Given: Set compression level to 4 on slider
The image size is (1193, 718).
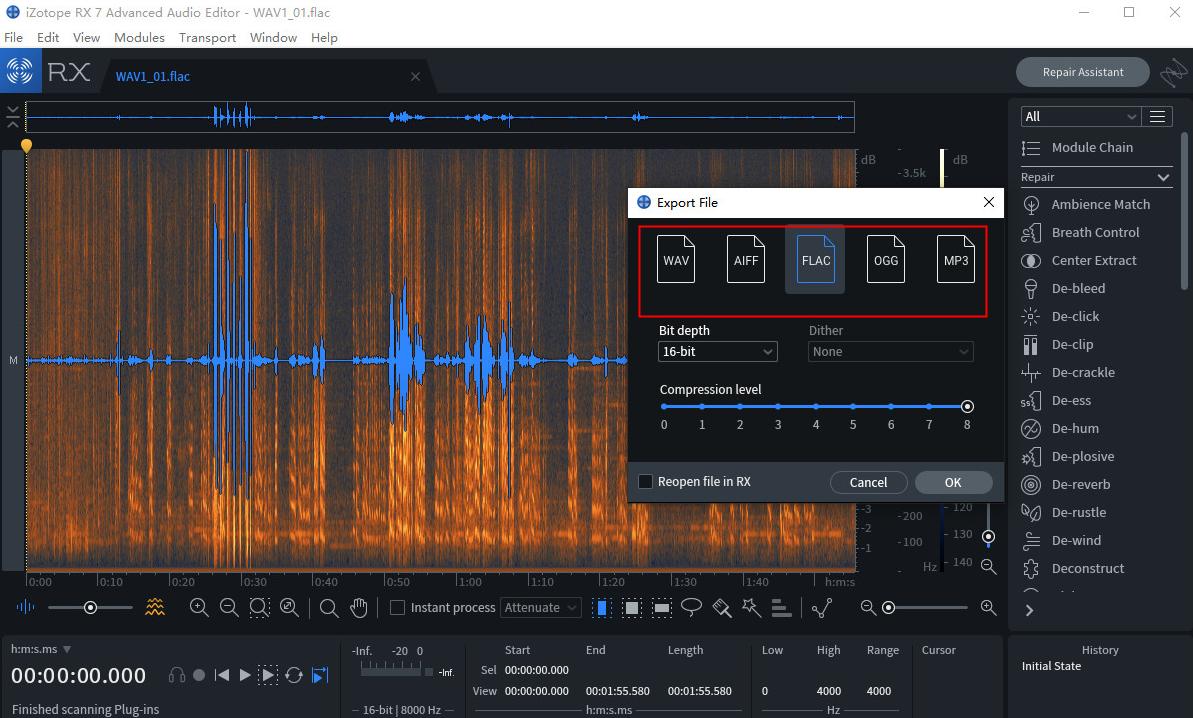Looking at the screenshot, I should pyautogui.click(x=816, y=407).
